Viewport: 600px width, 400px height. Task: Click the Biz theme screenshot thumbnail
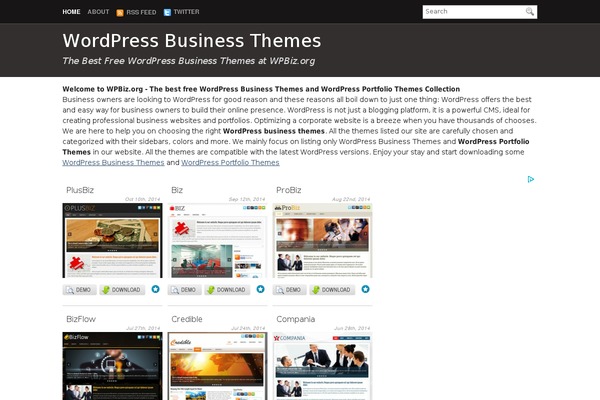[x=217, y=240]
